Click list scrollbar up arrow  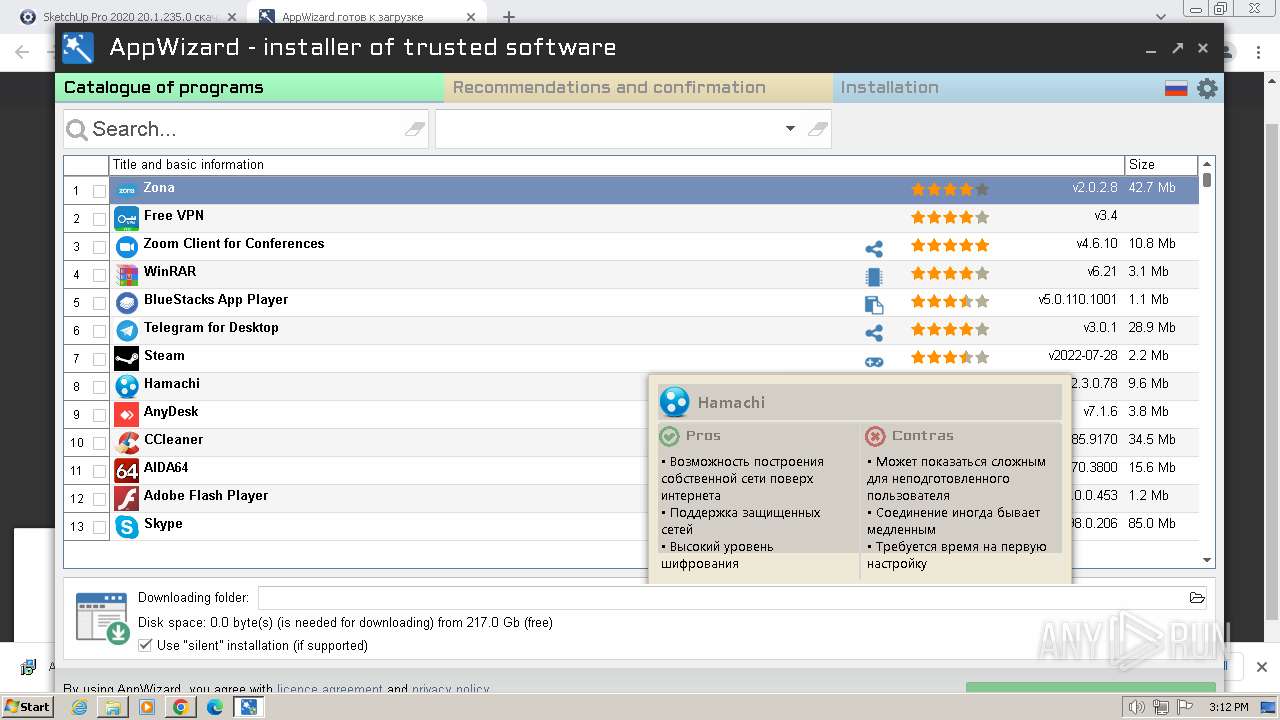(x=1207, y=164)
